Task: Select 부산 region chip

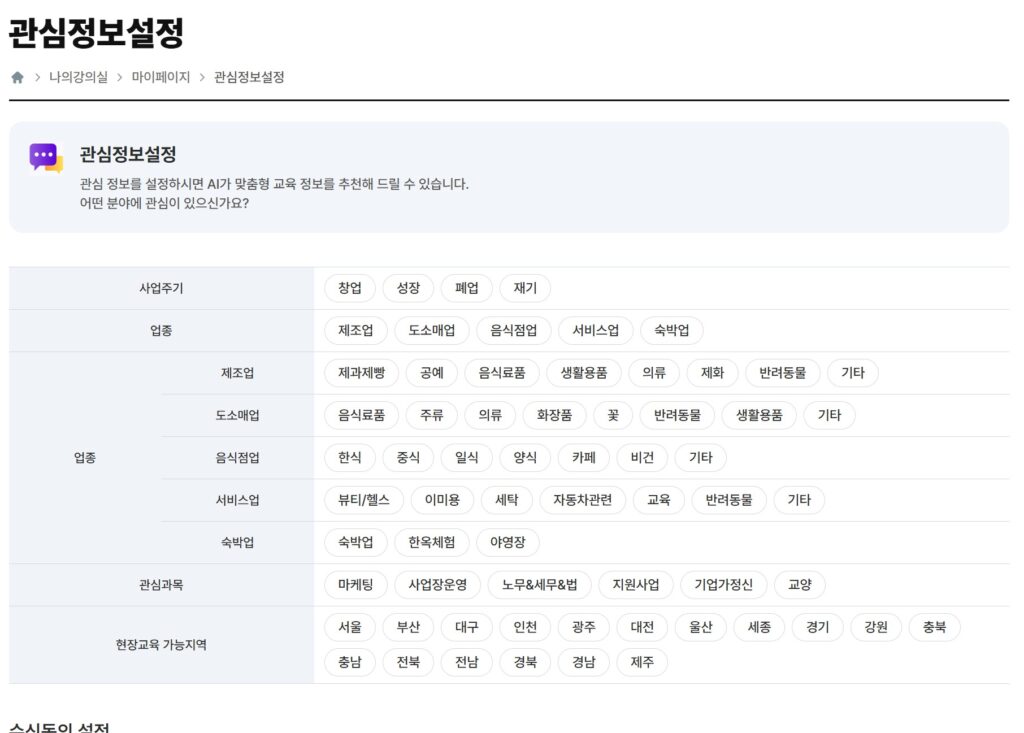Action: coord(408,627)
